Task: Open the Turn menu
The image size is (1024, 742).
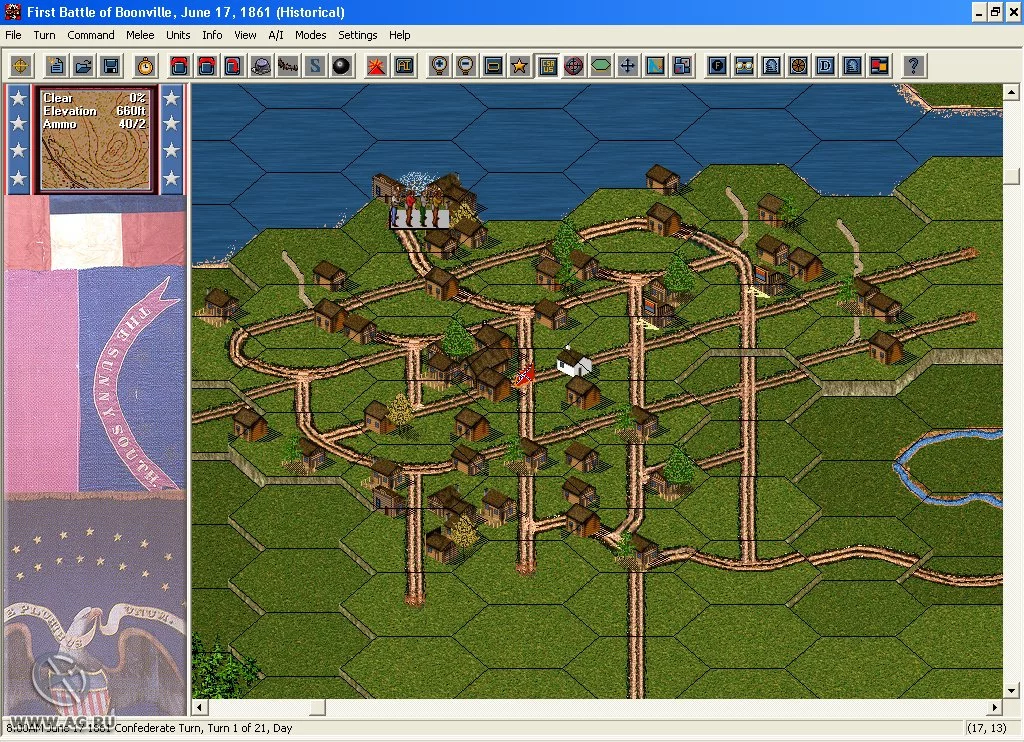Action: click(x=44, y=35)
